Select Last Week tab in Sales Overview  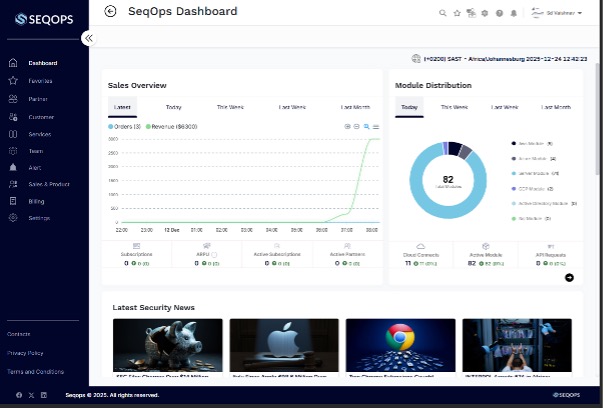coord(292,107)
